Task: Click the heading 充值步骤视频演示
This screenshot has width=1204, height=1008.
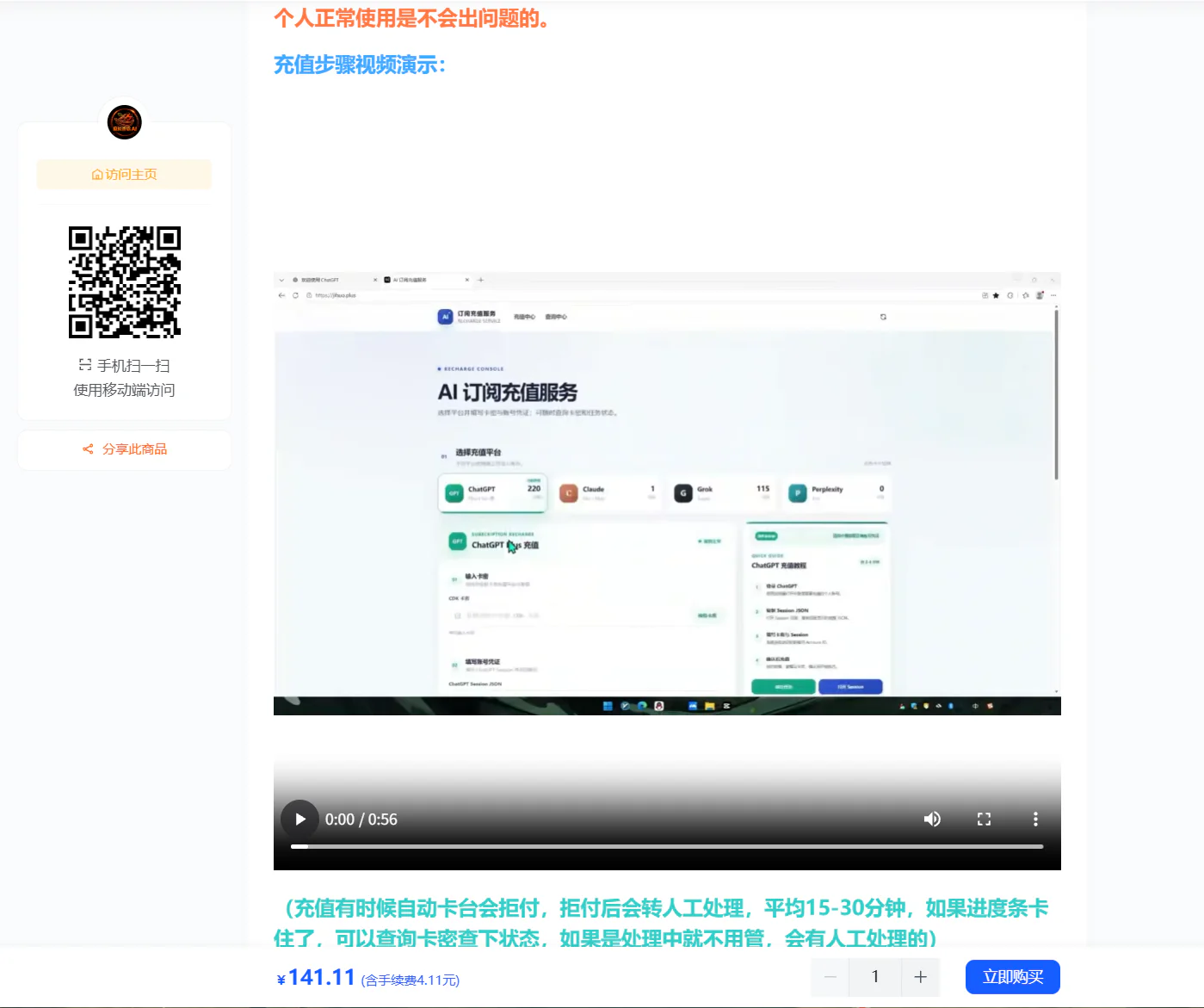Action: coord(360,65)
